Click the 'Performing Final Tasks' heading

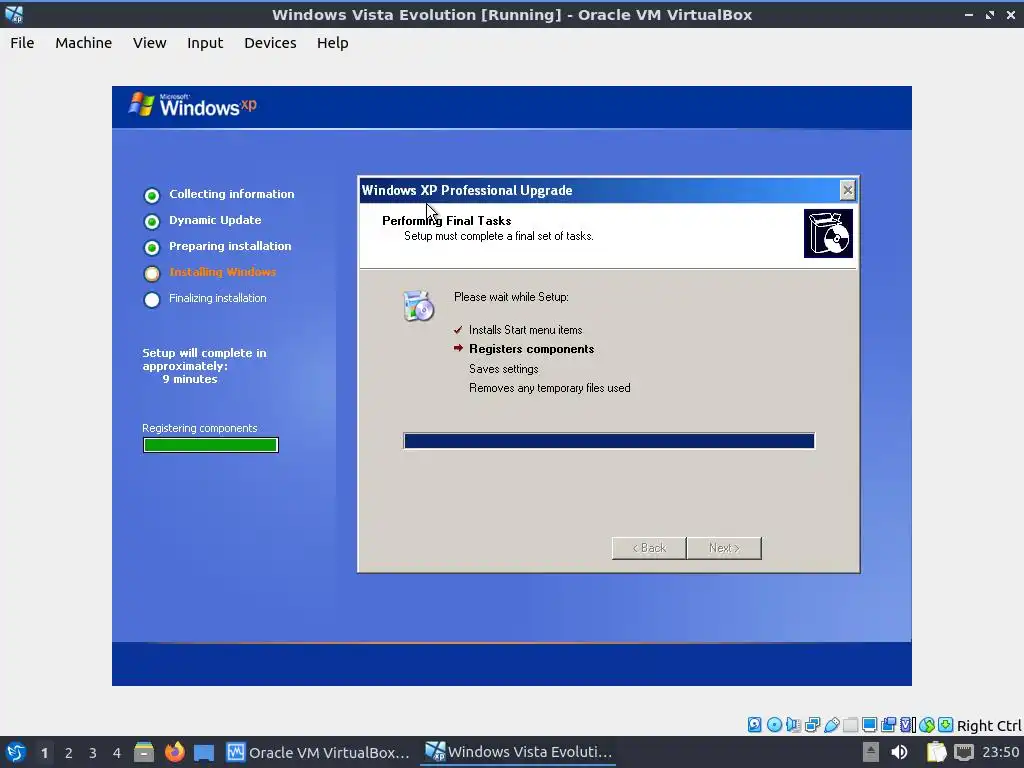click(x=447, y=221)
